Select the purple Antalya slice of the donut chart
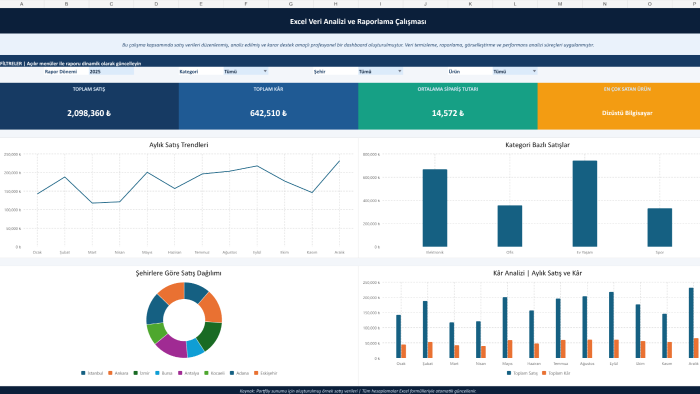This screenshot has width=700, height=394. point(172,346)
